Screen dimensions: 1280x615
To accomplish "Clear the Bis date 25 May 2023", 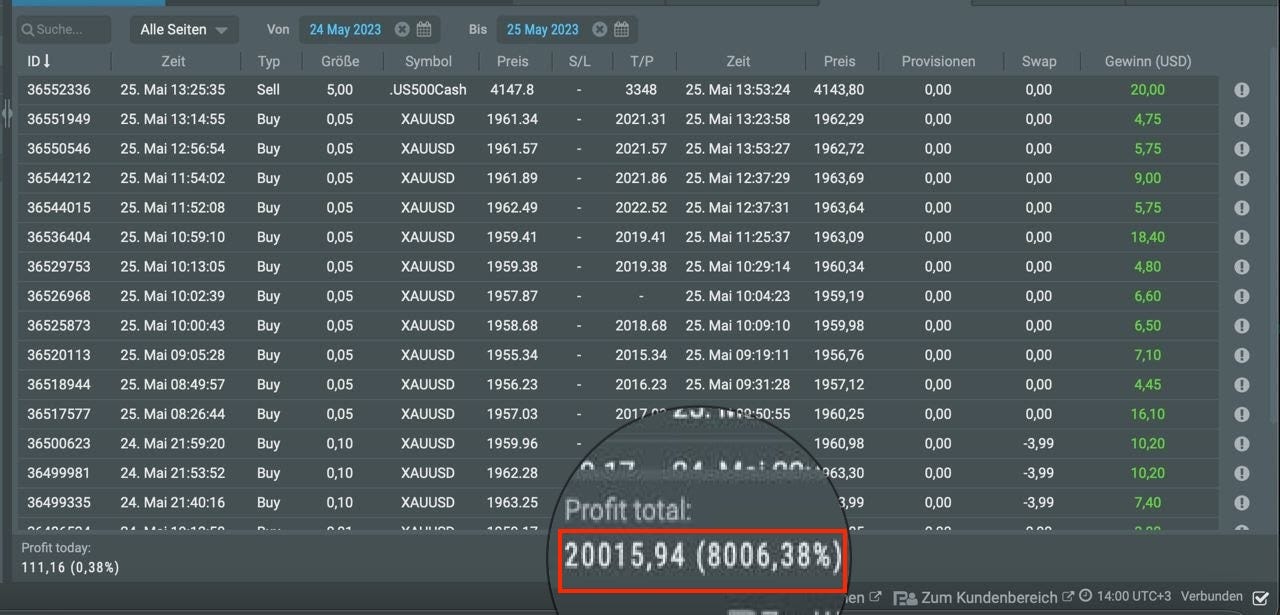I will point(599,30).
